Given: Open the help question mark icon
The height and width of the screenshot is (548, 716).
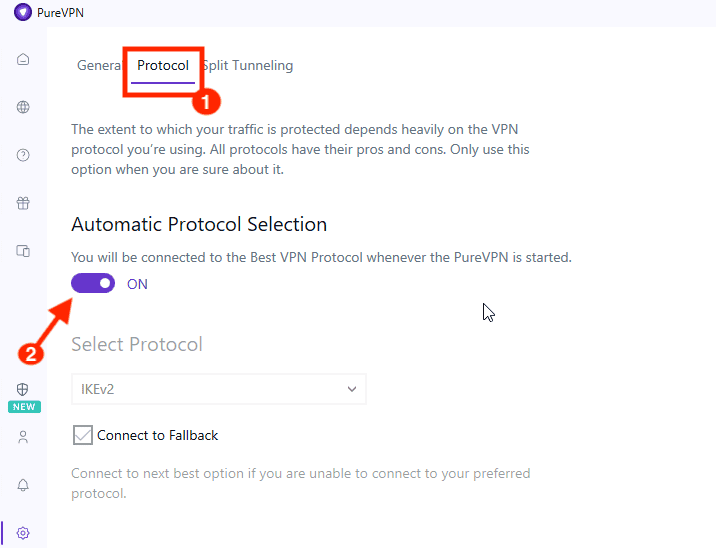Looking at the screenshot, I should click(x=23, y=155).
